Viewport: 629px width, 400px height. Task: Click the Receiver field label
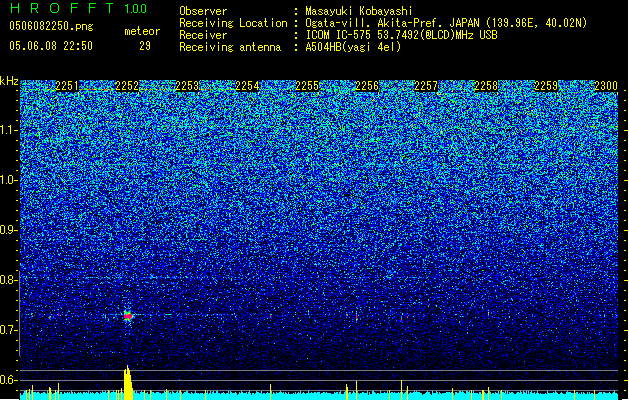click(x=203, y=35)
